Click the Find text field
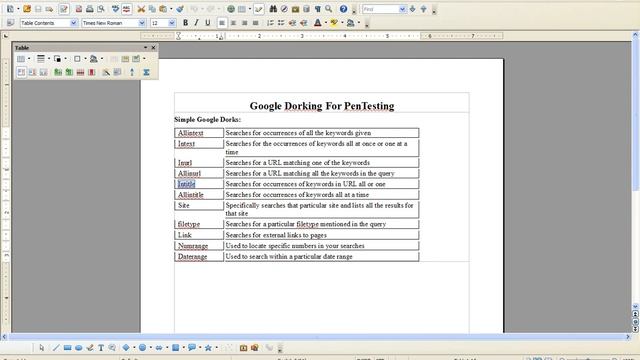 pos(380,9)
